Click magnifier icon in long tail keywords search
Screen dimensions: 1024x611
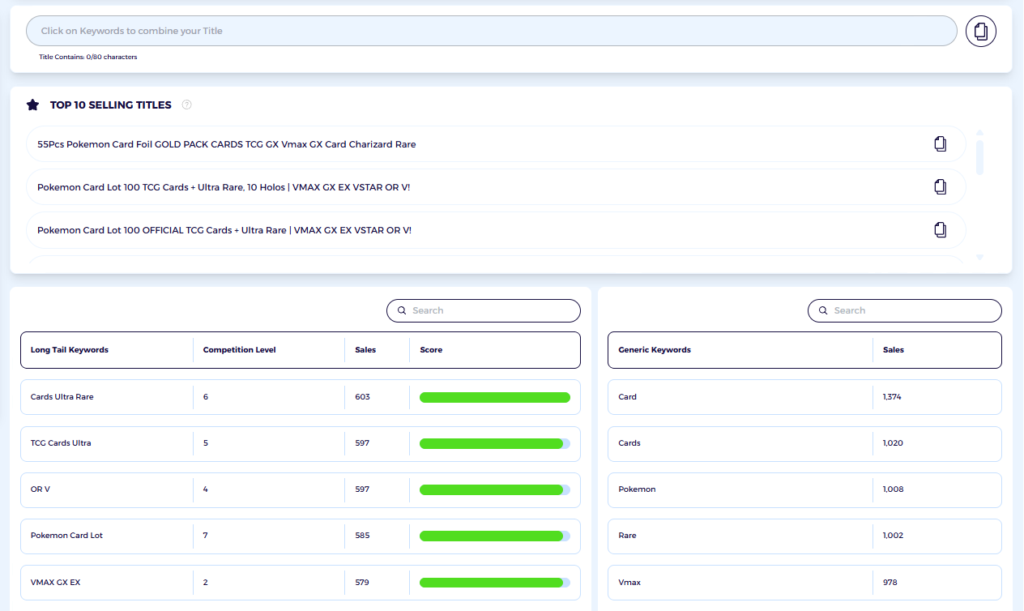pyautogui.click(x=402, y=311)
